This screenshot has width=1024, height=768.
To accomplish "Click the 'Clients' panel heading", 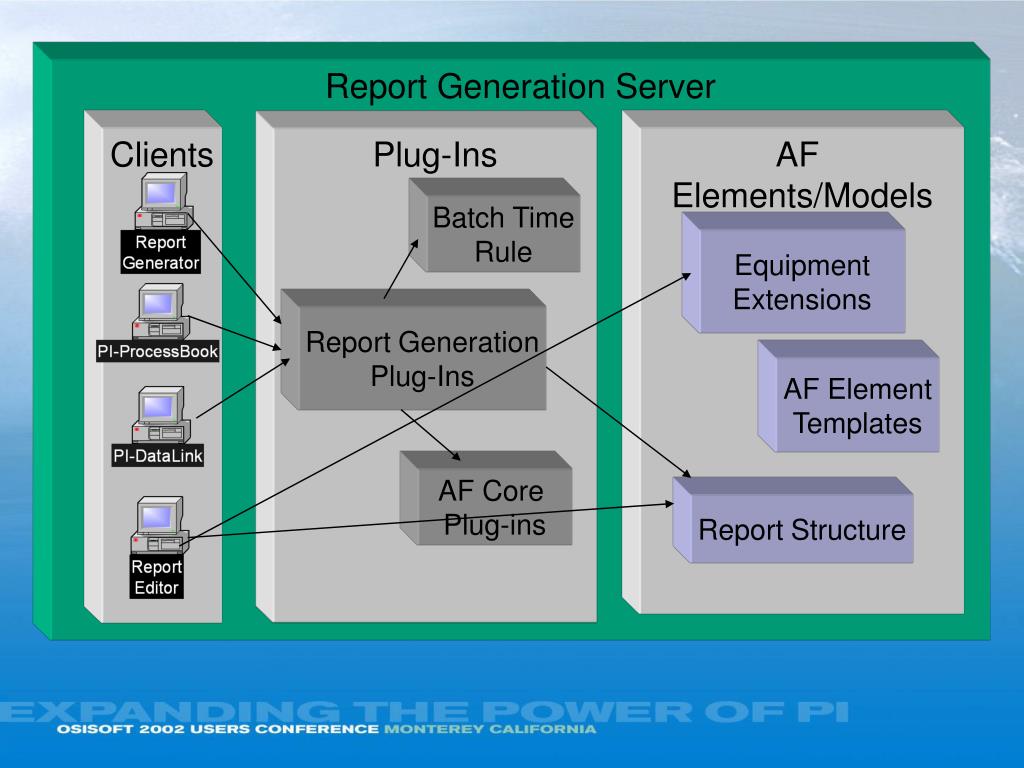I will point(162,155).
